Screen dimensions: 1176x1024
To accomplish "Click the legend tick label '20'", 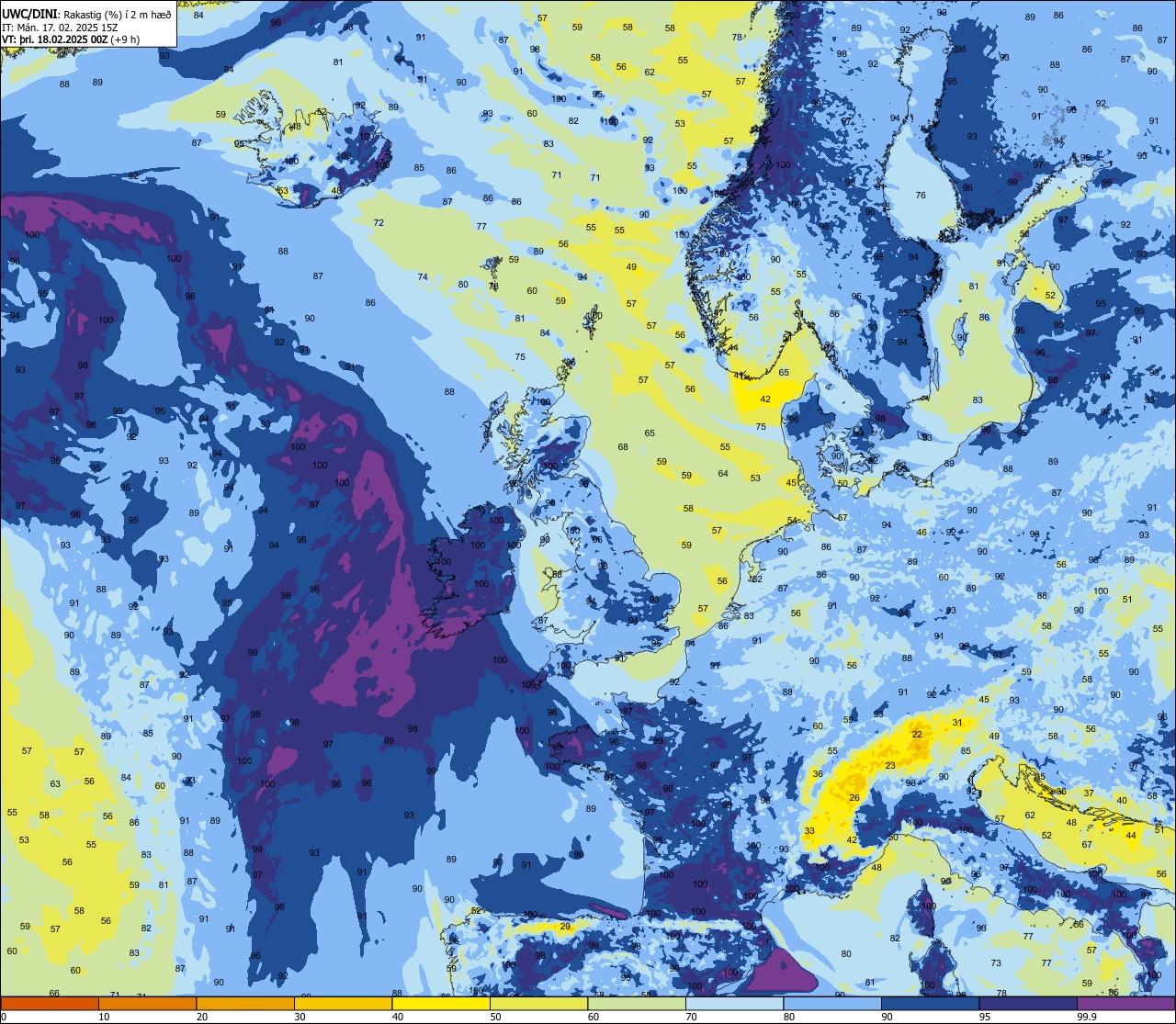I will tap(202, 1017).
